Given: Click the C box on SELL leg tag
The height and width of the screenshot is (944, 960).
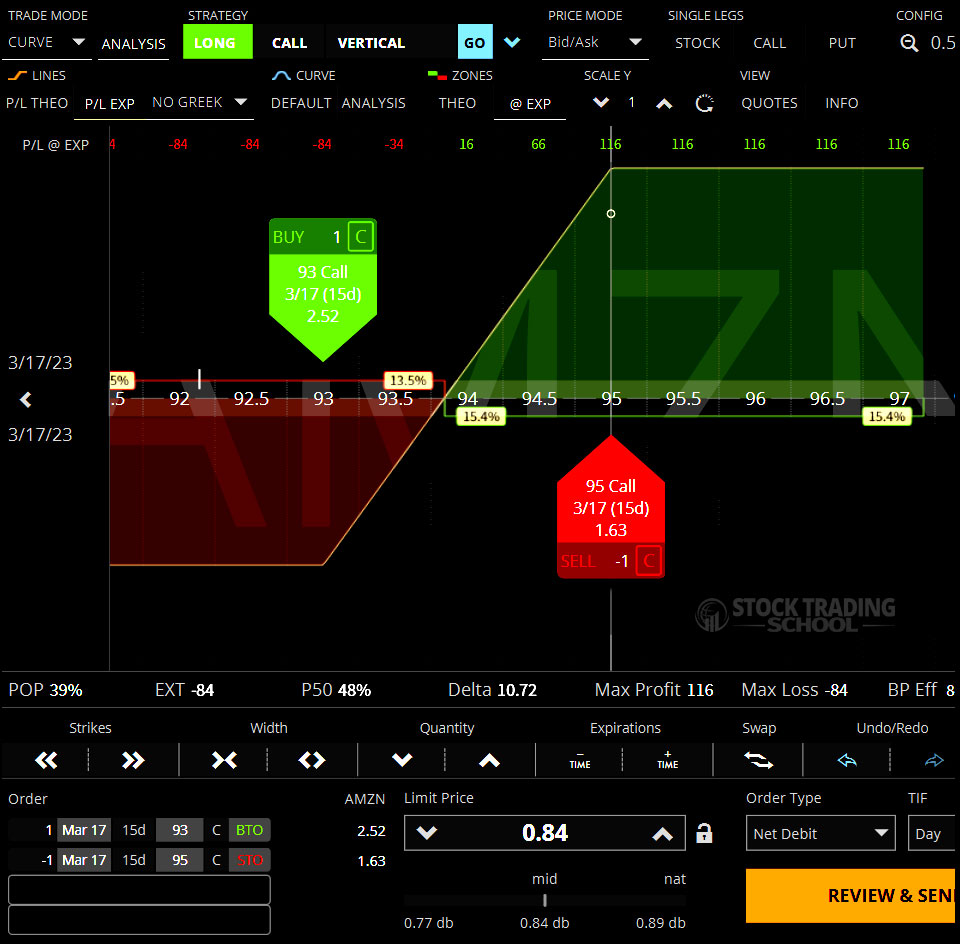Looking at the screenshot, I should 649,560.
